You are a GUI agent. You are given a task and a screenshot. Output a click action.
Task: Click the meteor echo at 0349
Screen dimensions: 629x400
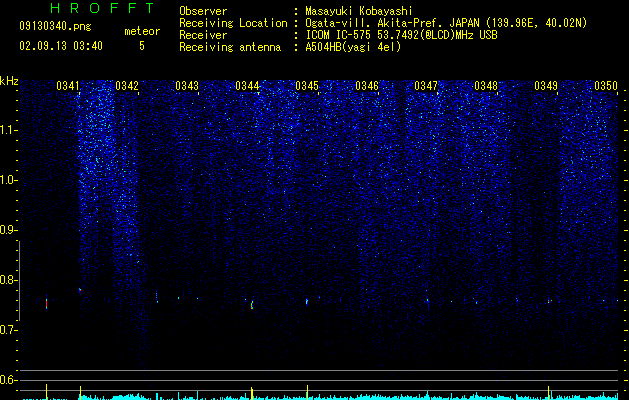coord(548,301)
